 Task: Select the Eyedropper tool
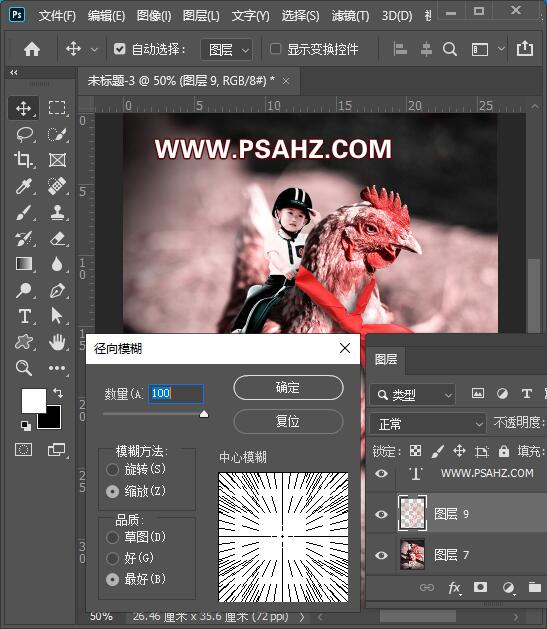24,186
